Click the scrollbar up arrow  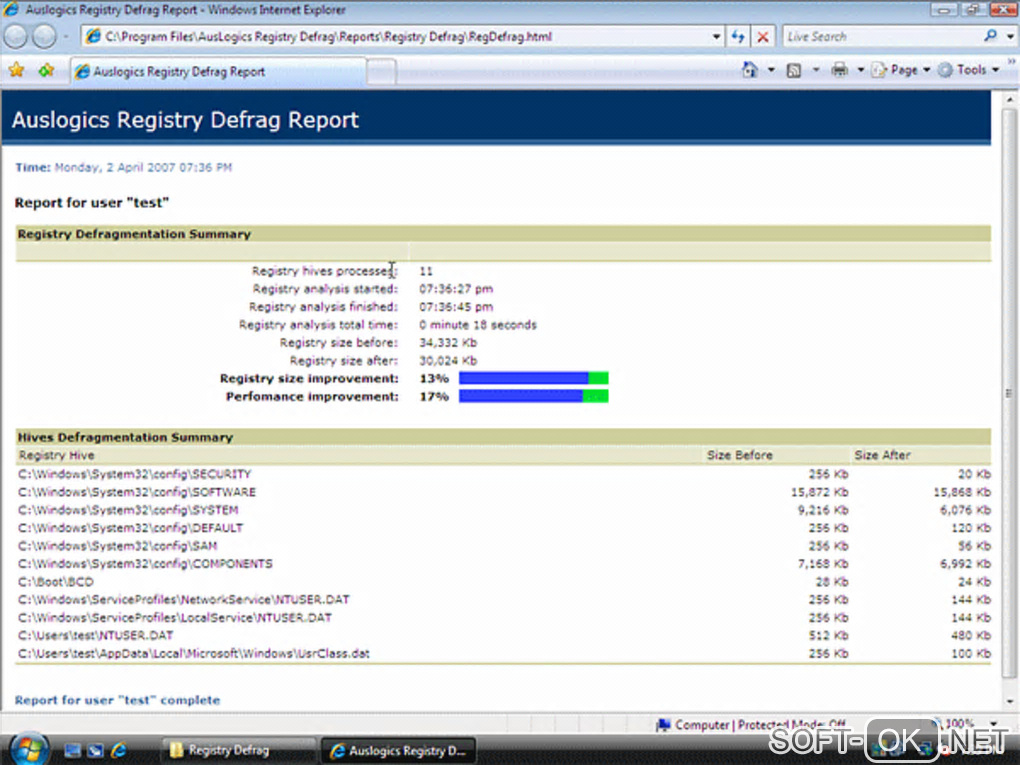tap(1009, 100)
